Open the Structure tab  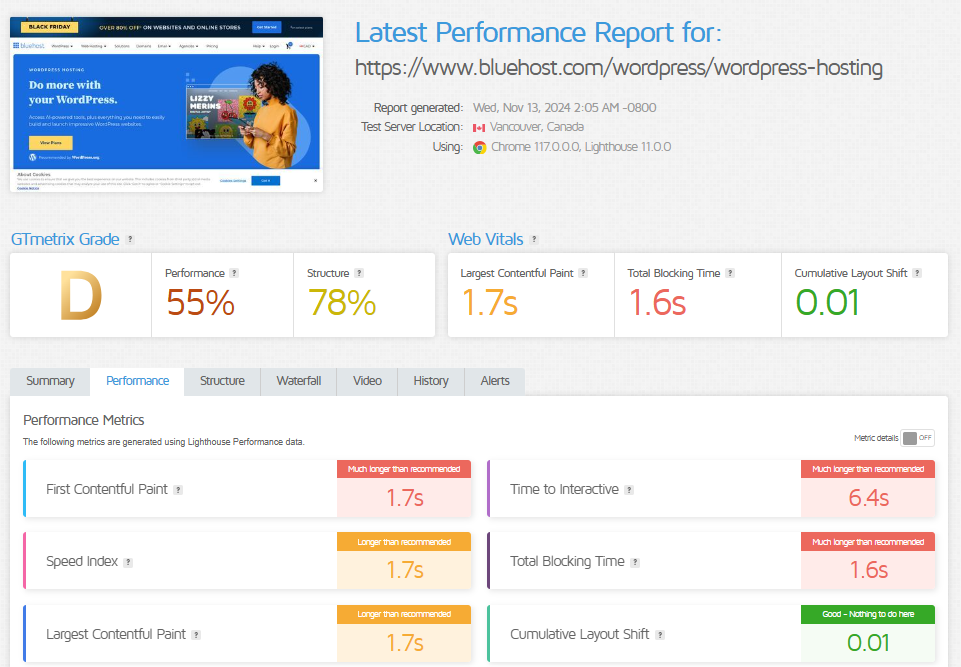point(222,381)
